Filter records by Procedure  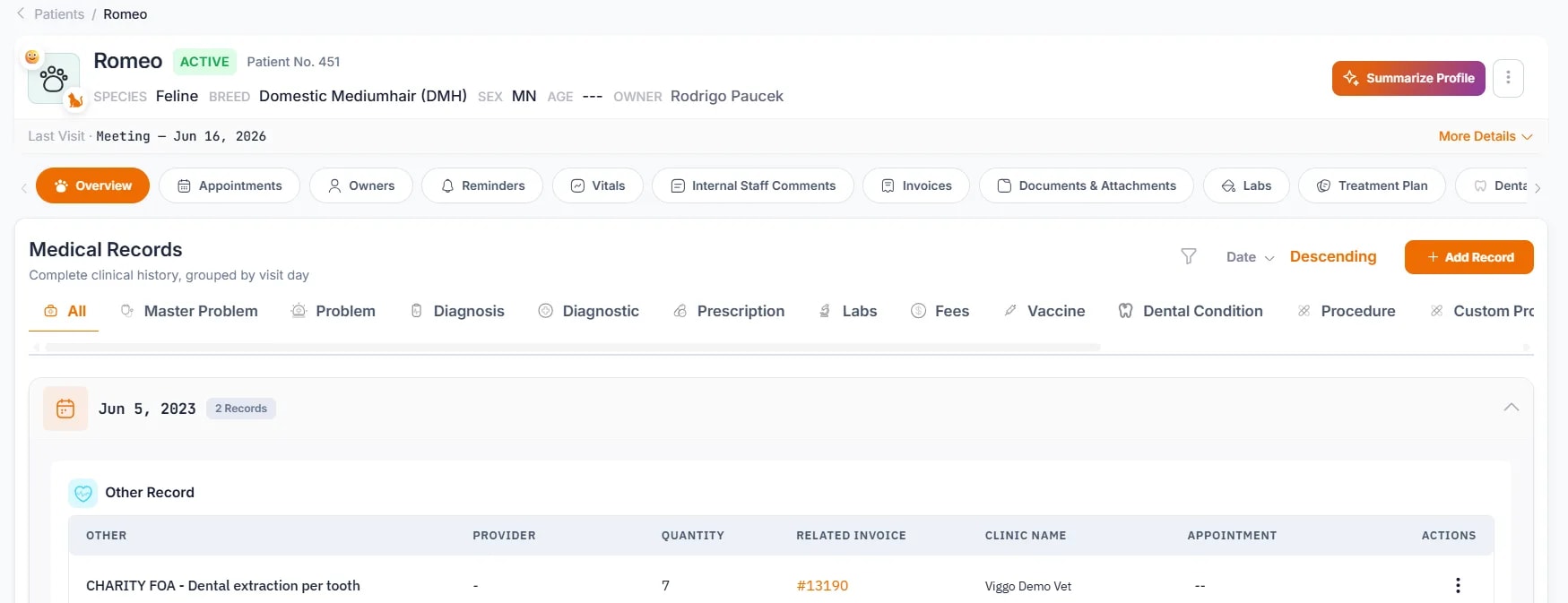1346,311
